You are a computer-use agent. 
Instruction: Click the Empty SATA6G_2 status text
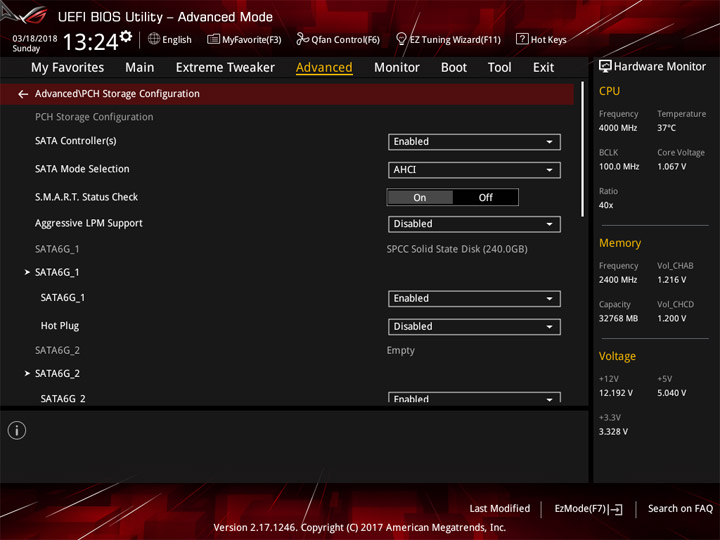[x=400, y=350]
